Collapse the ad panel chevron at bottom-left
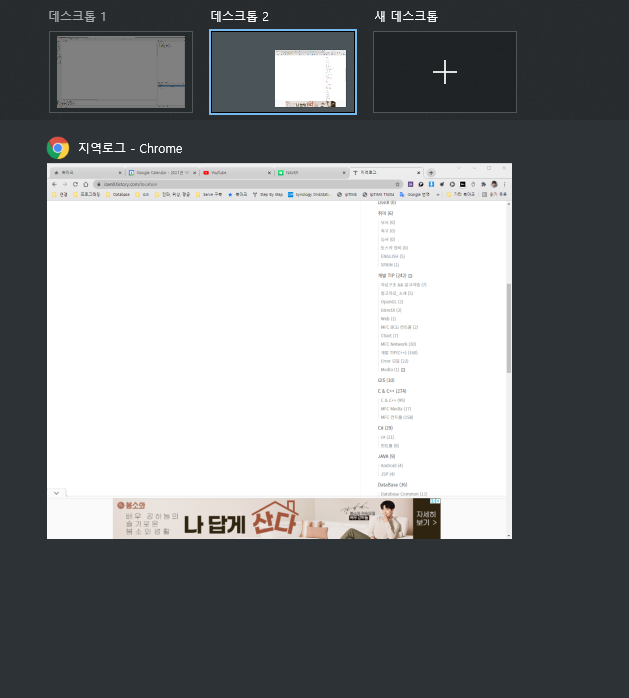629x698 pixels. [x=57, y=493]
